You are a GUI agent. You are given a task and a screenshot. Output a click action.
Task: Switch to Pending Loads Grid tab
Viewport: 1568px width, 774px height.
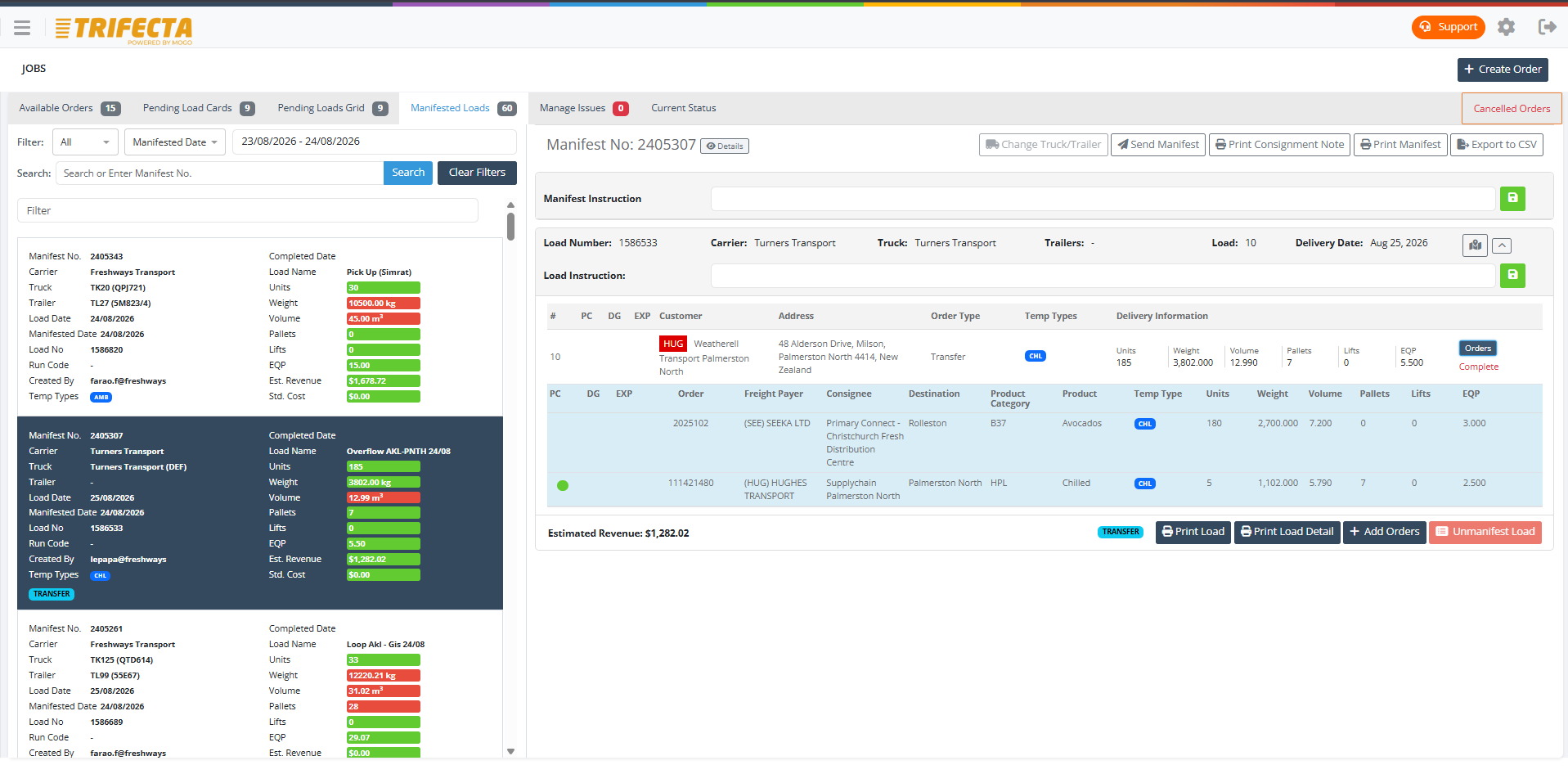pyautogui.click(x=332, y=108)
